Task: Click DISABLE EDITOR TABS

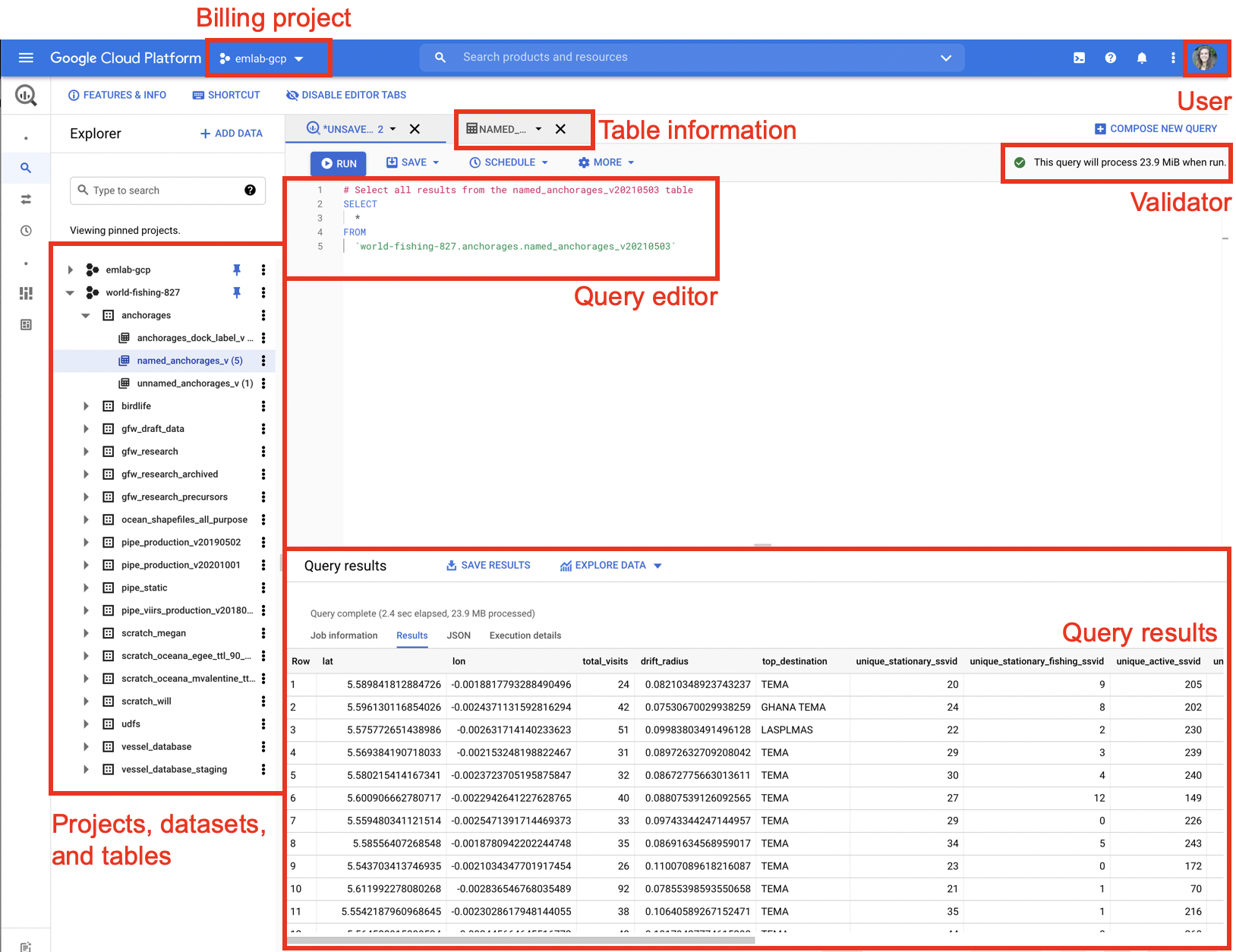Action: click(346, 95)
